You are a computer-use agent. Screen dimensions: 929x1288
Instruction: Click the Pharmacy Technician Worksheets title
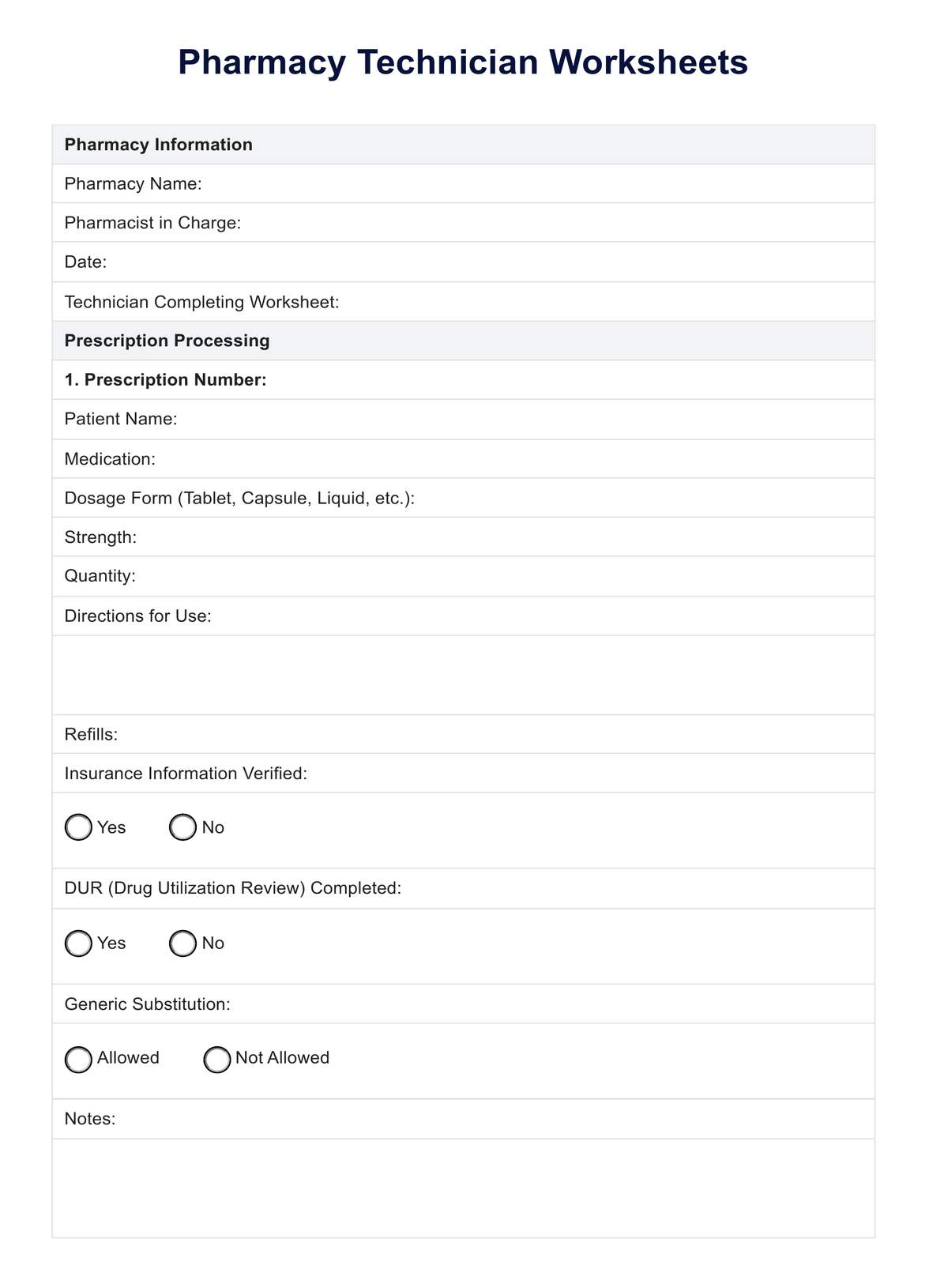[x=463, y=62]
